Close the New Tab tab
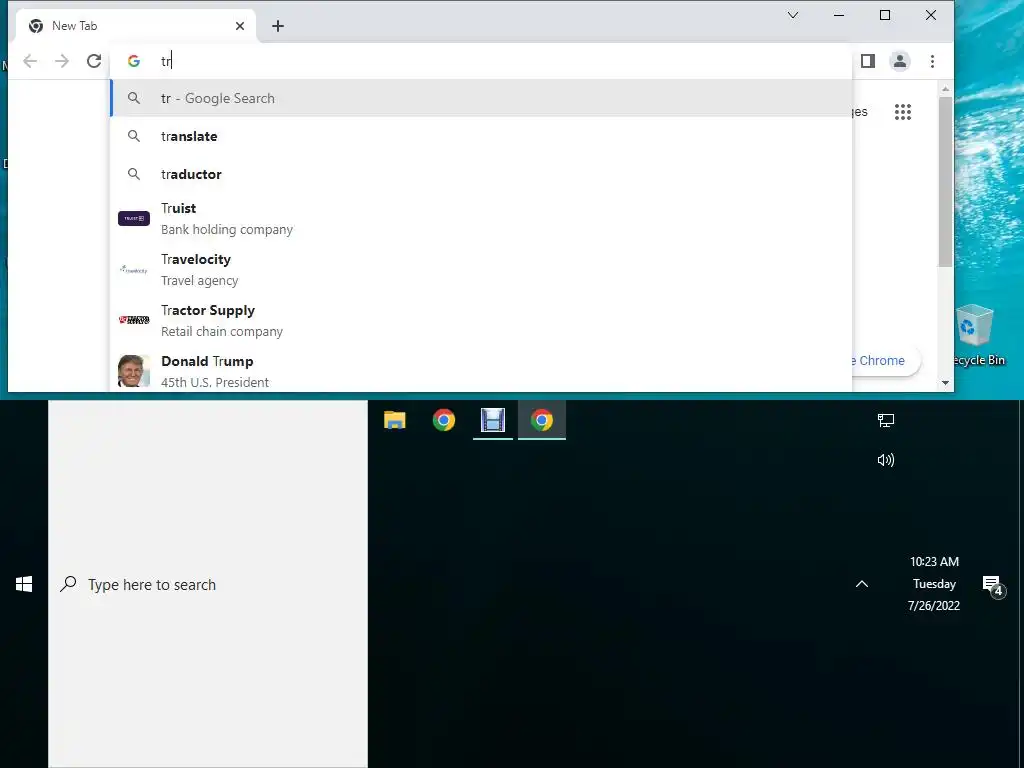 point(240,26)
